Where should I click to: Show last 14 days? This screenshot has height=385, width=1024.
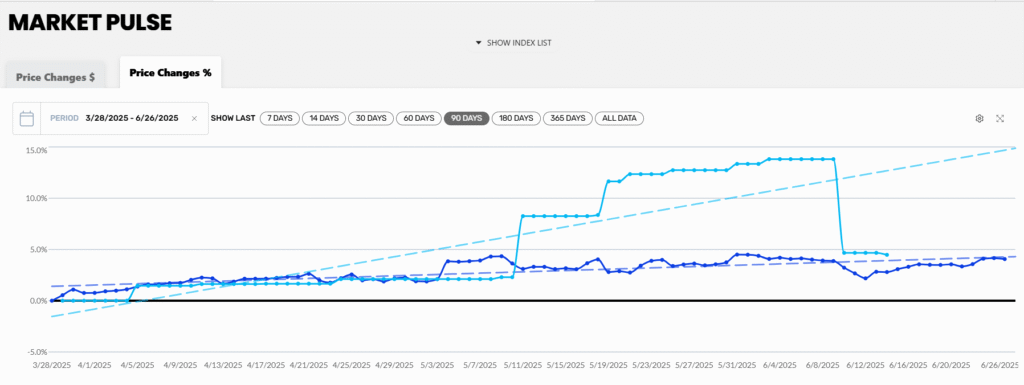(324, 118)
